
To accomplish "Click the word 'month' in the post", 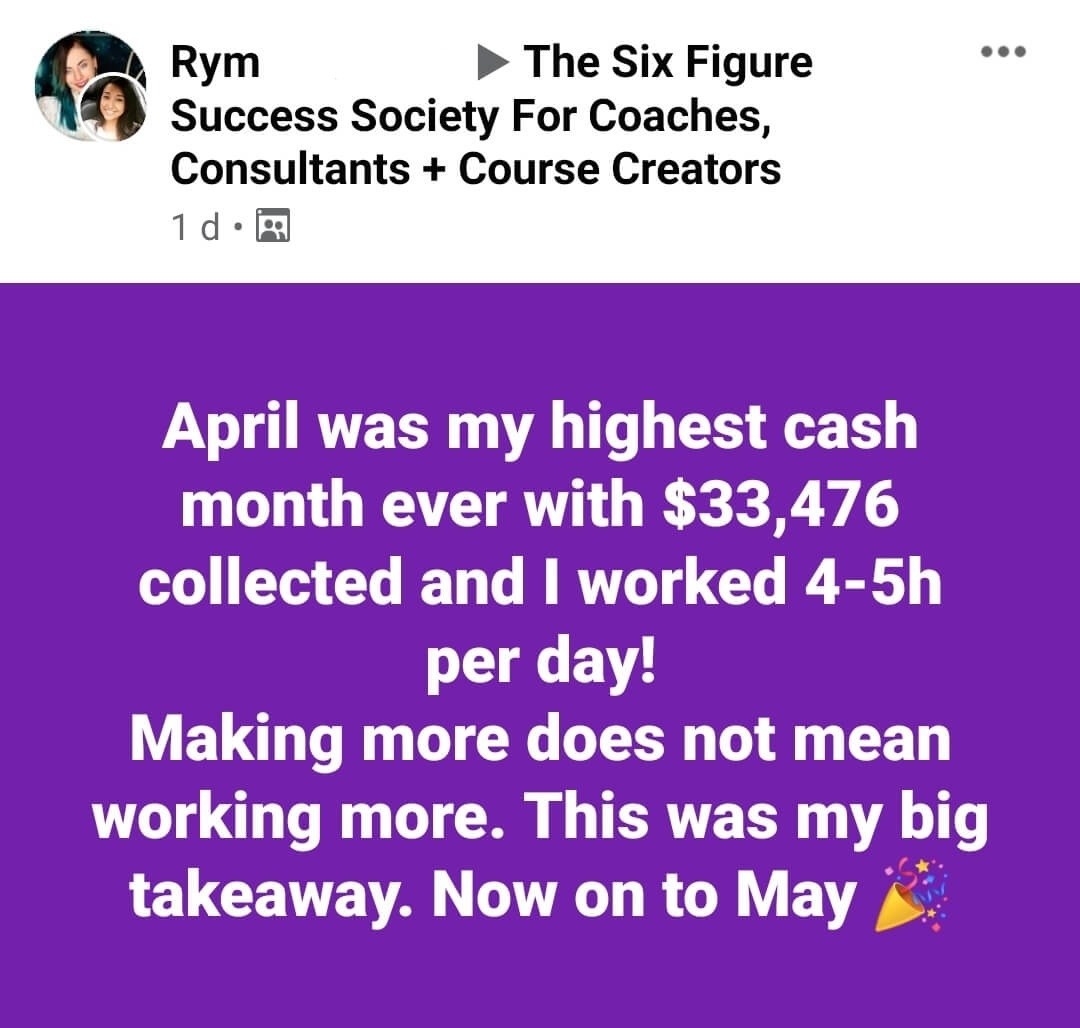I will 272,505.
